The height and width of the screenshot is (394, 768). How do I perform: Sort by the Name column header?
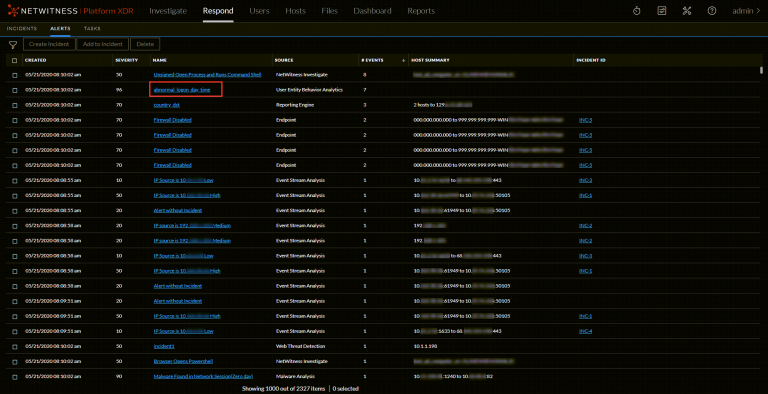[x=160, y=60]
